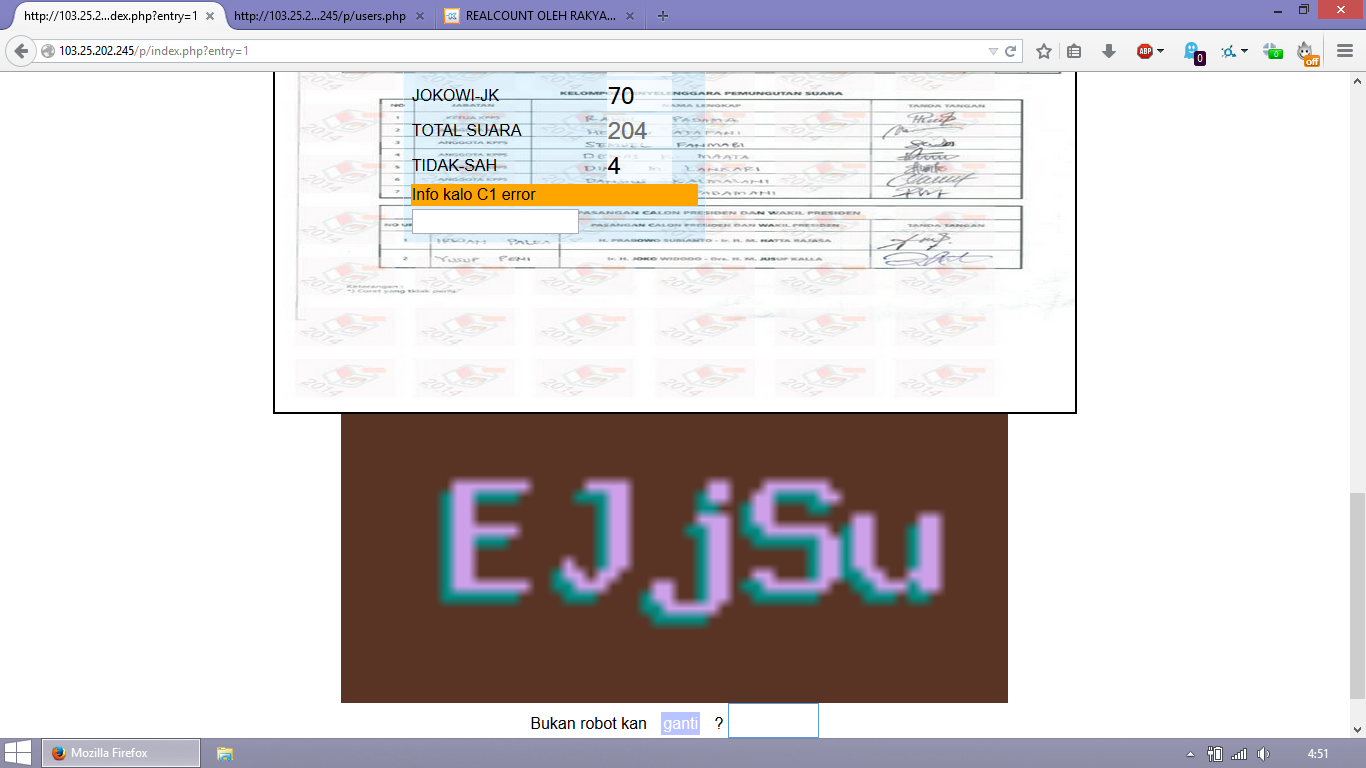Click the 'ganti' link to change captcha
This screenshot has width=1366, height=768.
680,723
